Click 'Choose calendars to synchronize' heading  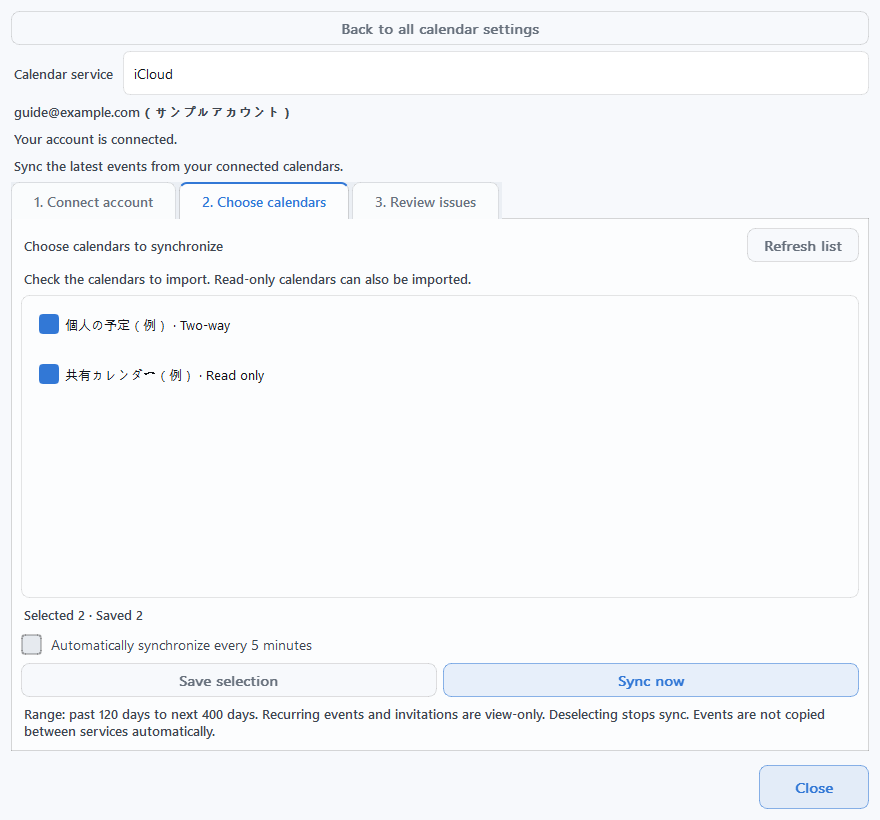(x=123, y=246)
